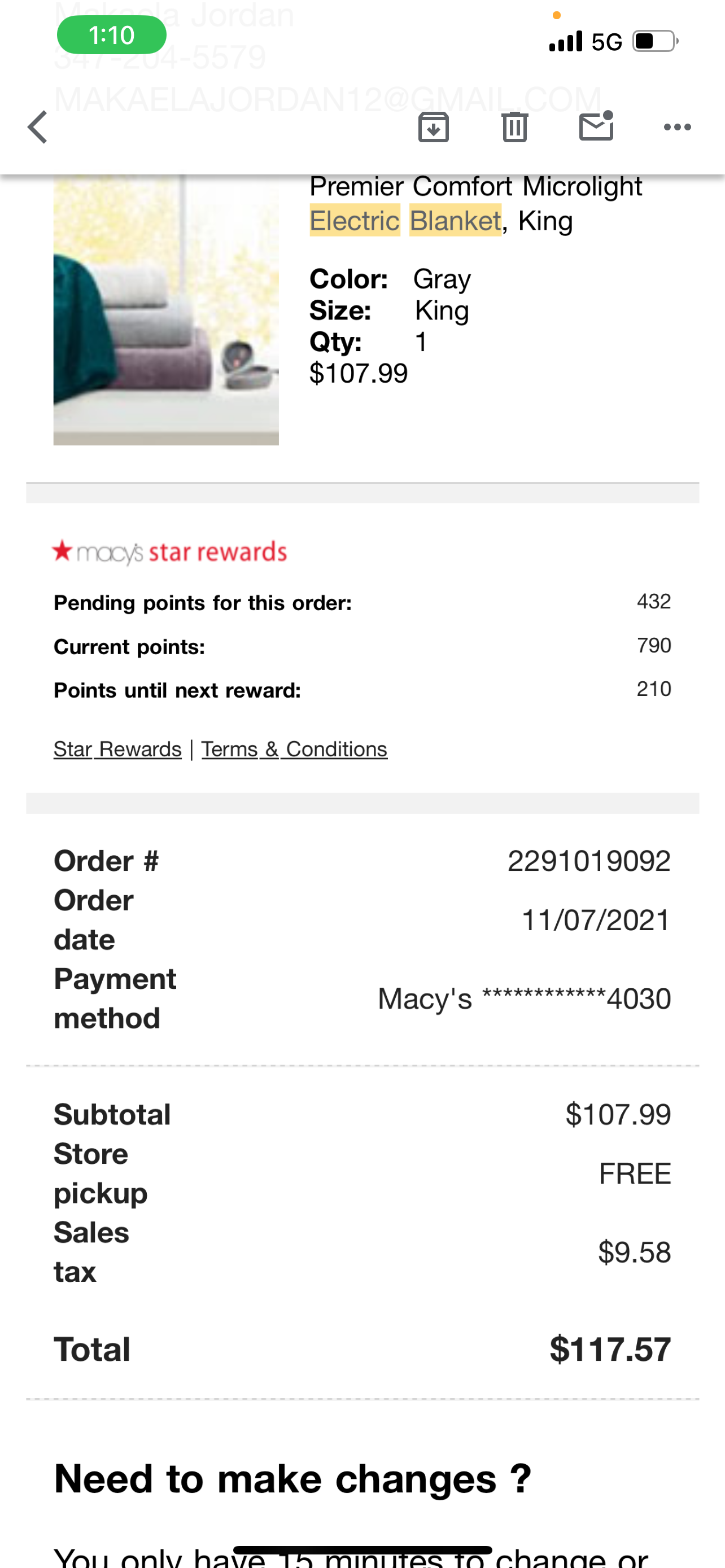Tap the green 1:10 call time pill

point(111,36)
